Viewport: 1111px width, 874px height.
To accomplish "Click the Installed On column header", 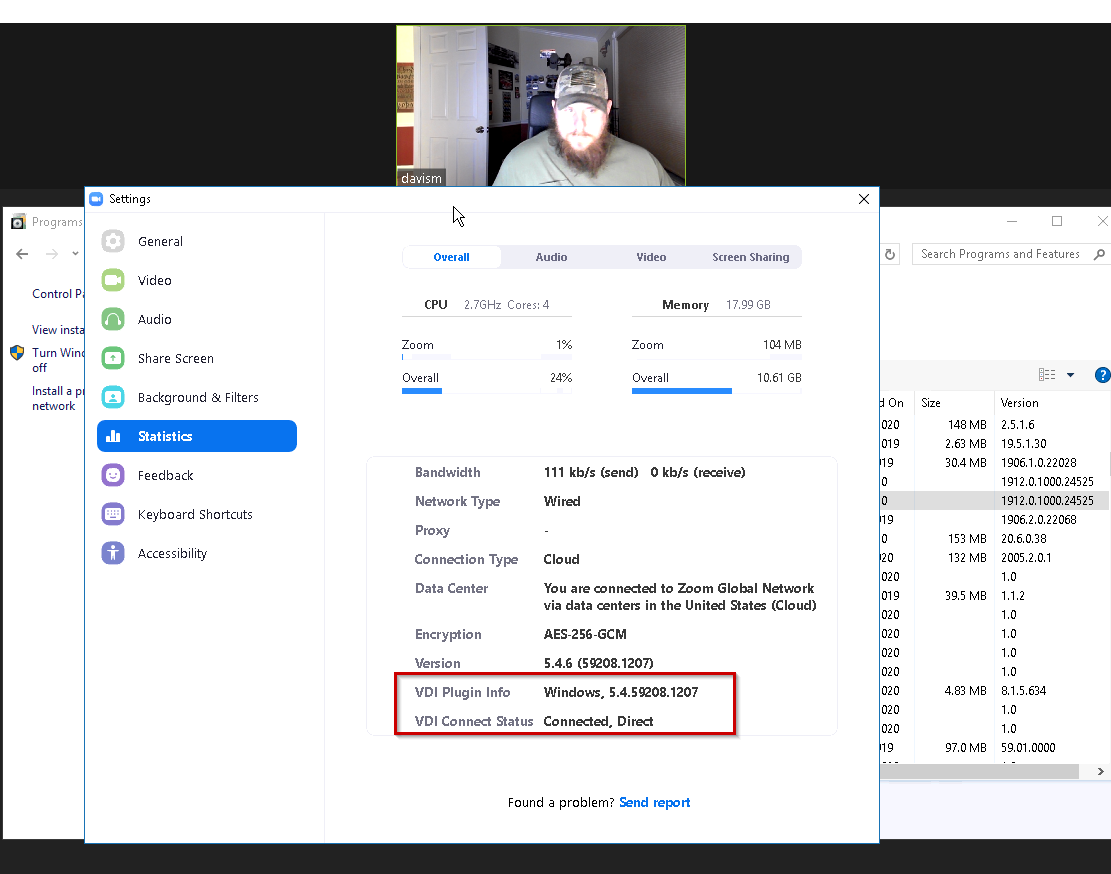I will tap(896, 403).
